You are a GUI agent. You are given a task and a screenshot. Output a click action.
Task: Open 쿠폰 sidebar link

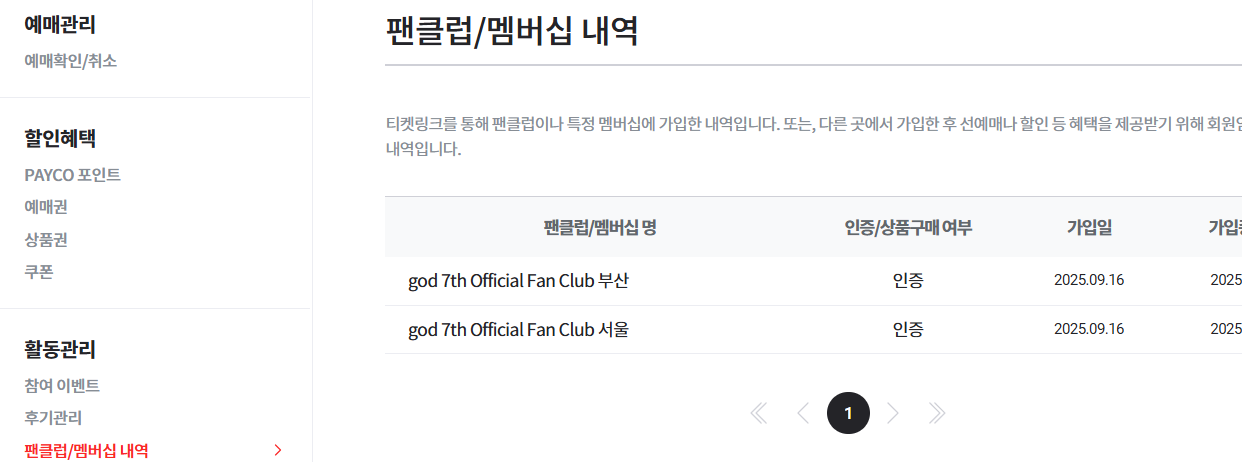pyautogui.click(x=39, y=272)
